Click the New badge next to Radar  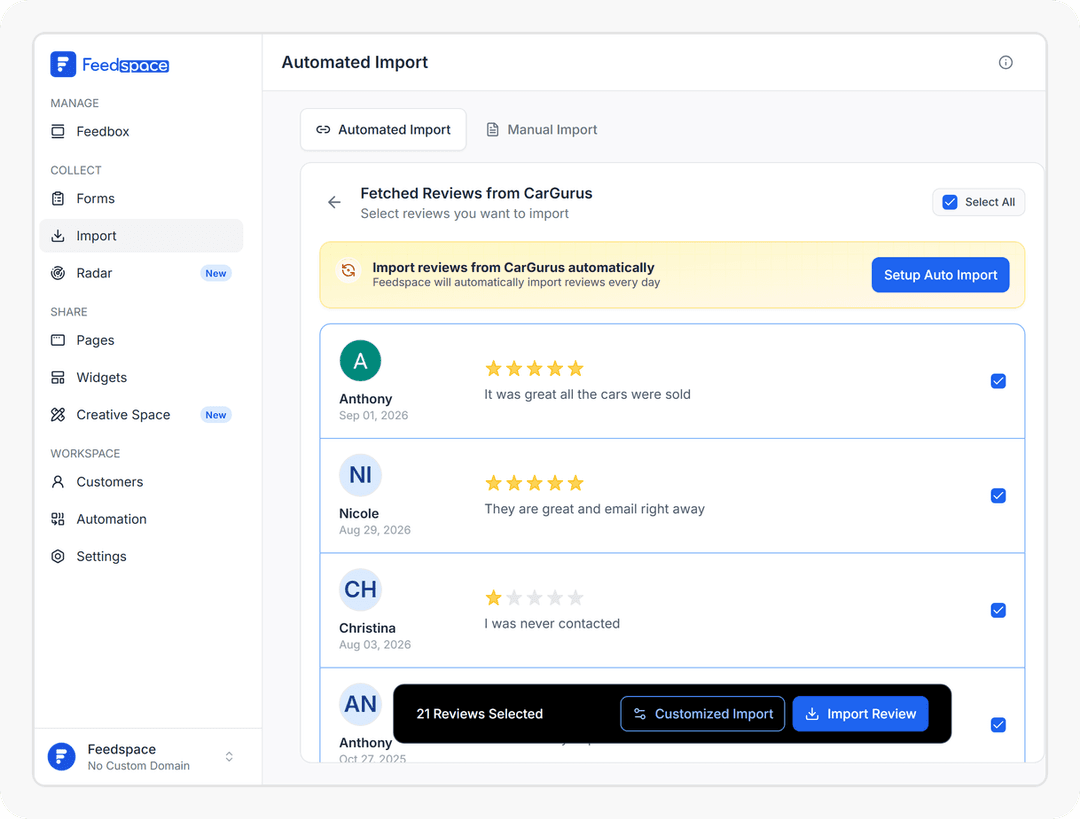pos(216,273)
